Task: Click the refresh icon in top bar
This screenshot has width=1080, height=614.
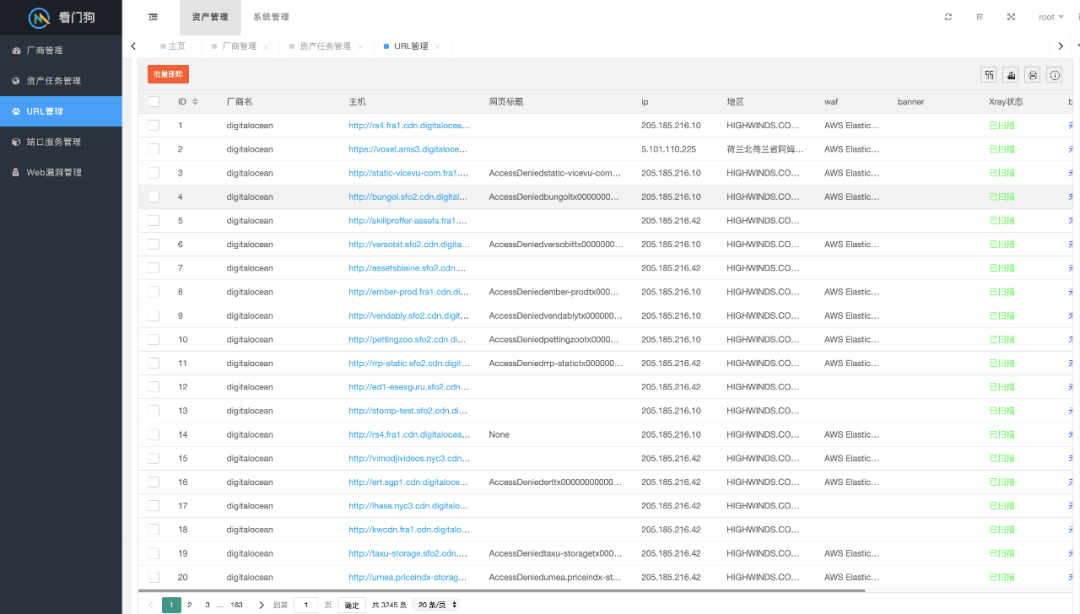Action: click(x=948, y=17)
